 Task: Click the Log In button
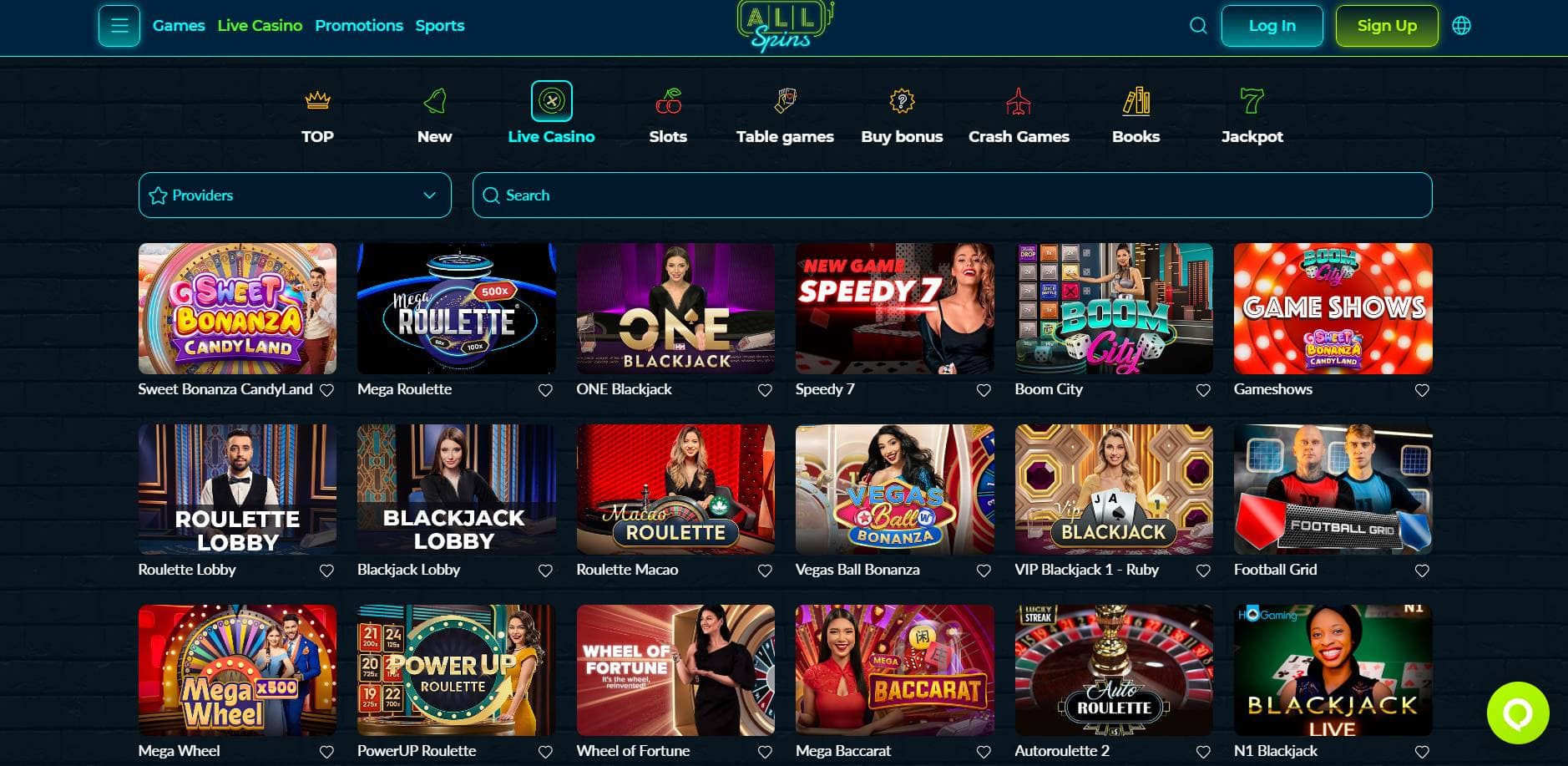click(1272, 26)
